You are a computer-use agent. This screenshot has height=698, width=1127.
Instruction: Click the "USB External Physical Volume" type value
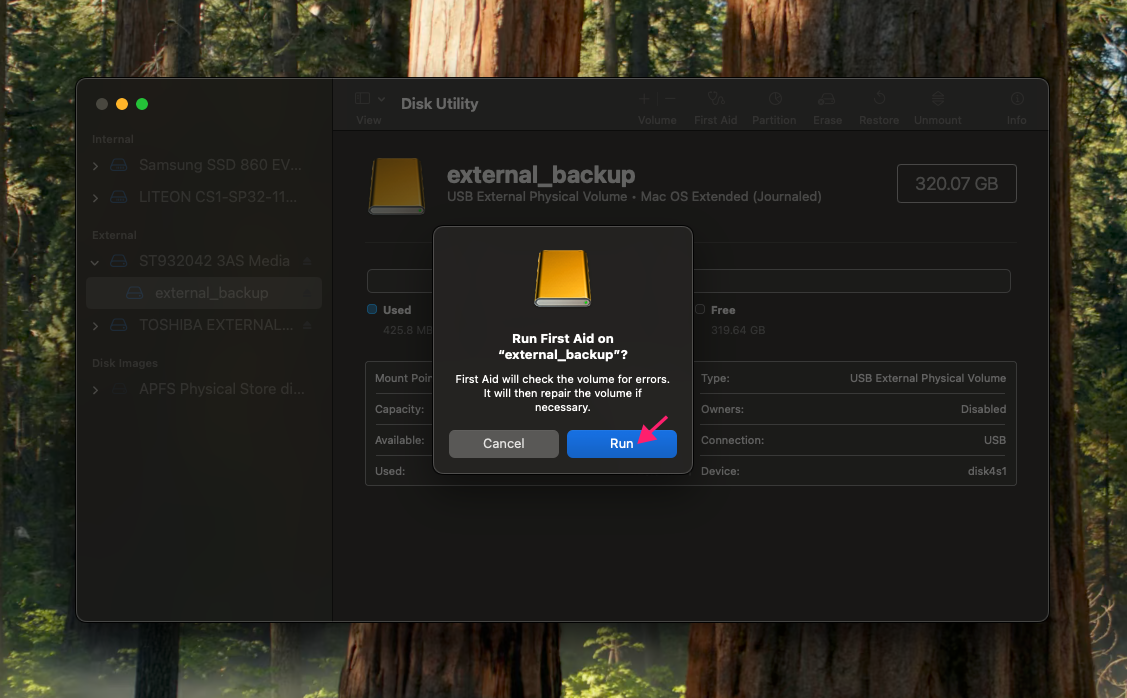click(928, 378)
